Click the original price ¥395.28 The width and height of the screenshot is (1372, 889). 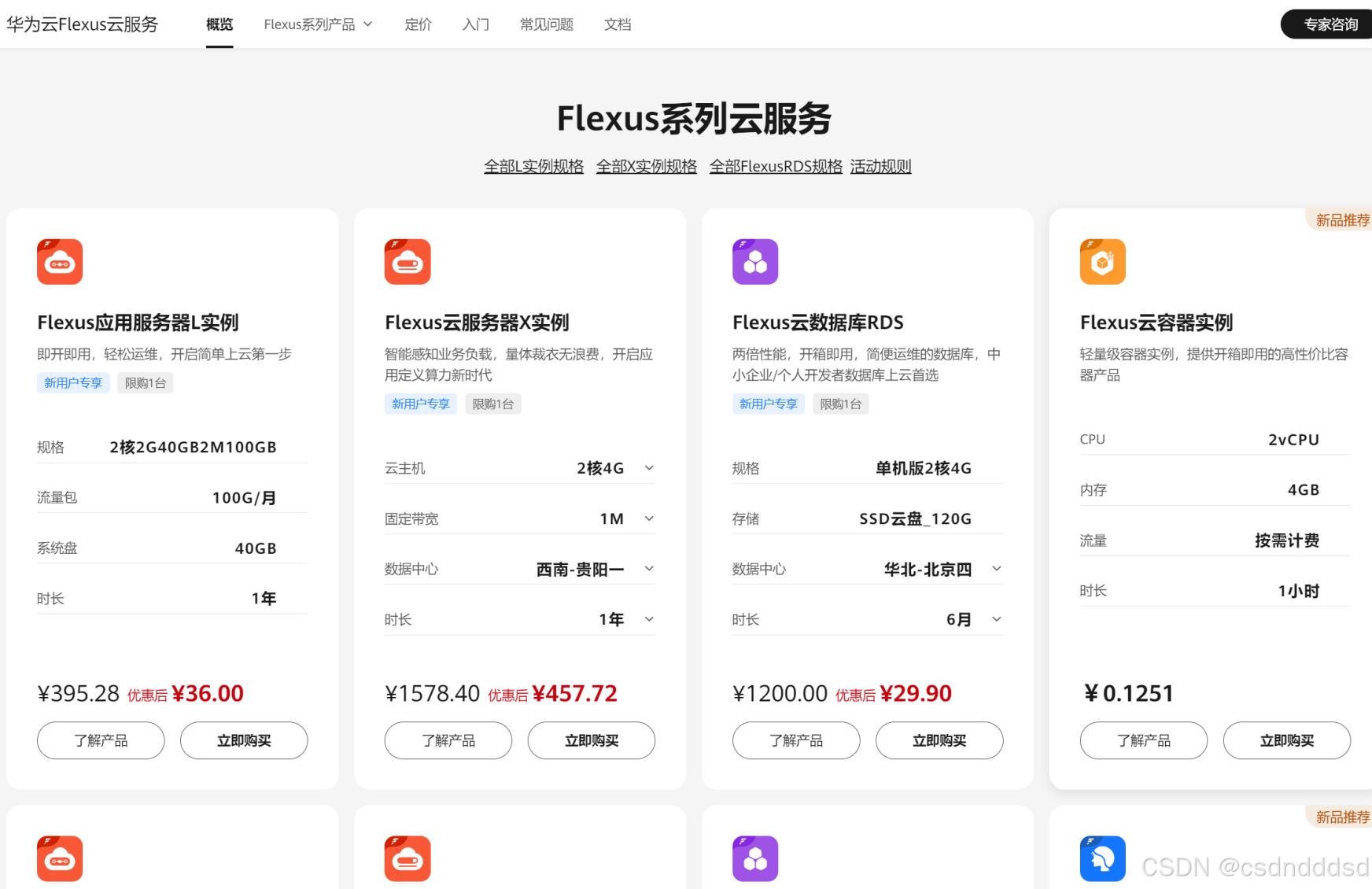point(79,693)
